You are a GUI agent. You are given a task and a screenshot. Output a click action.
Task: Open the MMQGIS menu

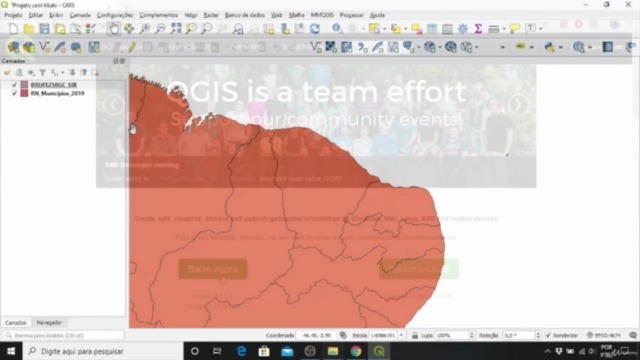click(x=322, y=15)
